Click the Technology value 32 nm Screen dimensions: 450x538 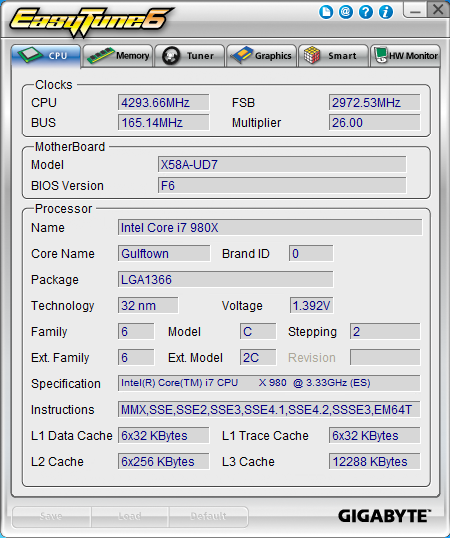[148, 305]
